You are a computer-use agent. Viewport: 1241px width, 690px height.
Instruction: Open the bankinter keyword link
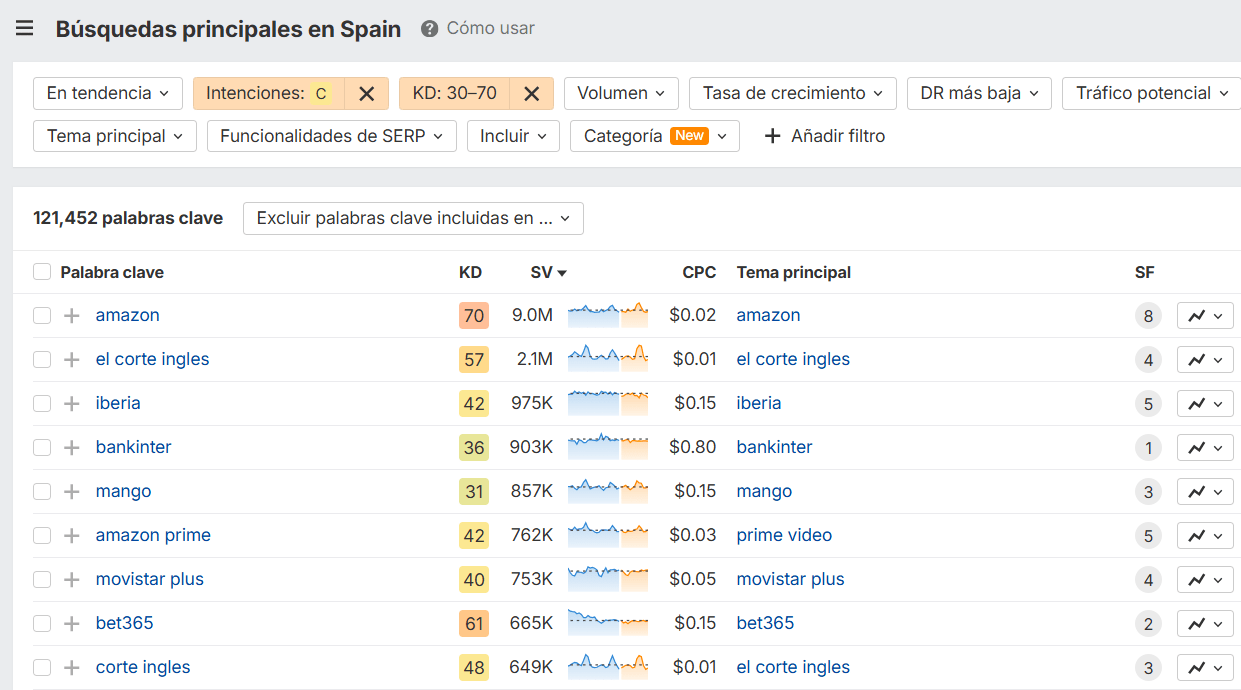click(134, 447)
